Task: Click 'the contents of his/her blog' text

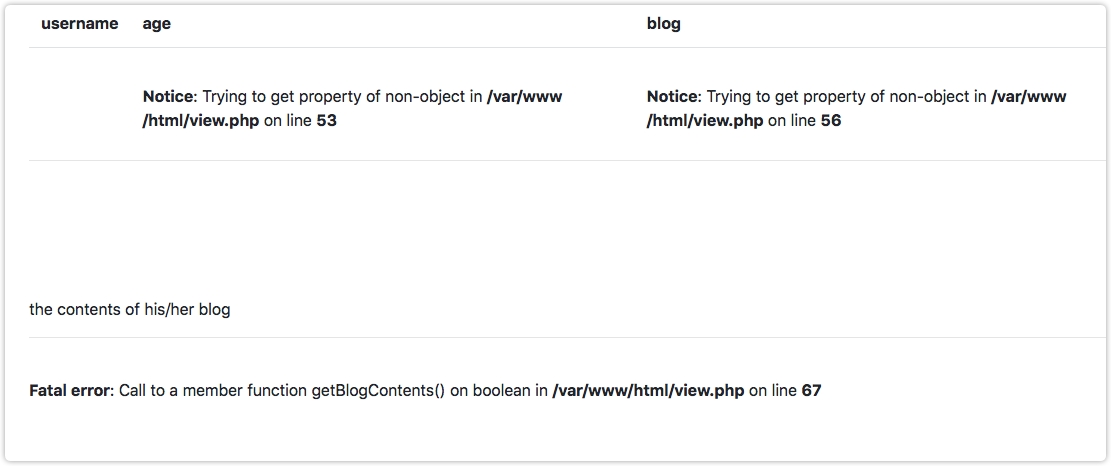Action: 130,310
